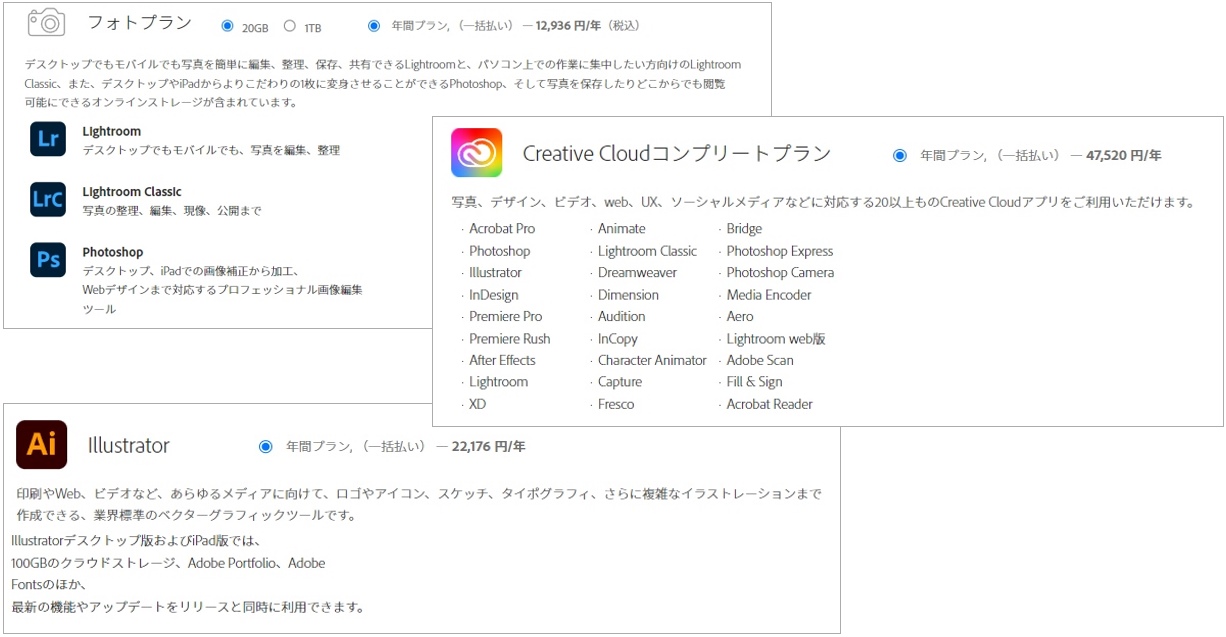Click Photoshop in the Creative Cloud app list
The height and width of the screenshot is (637, 1226).
[x=500, y=251]
